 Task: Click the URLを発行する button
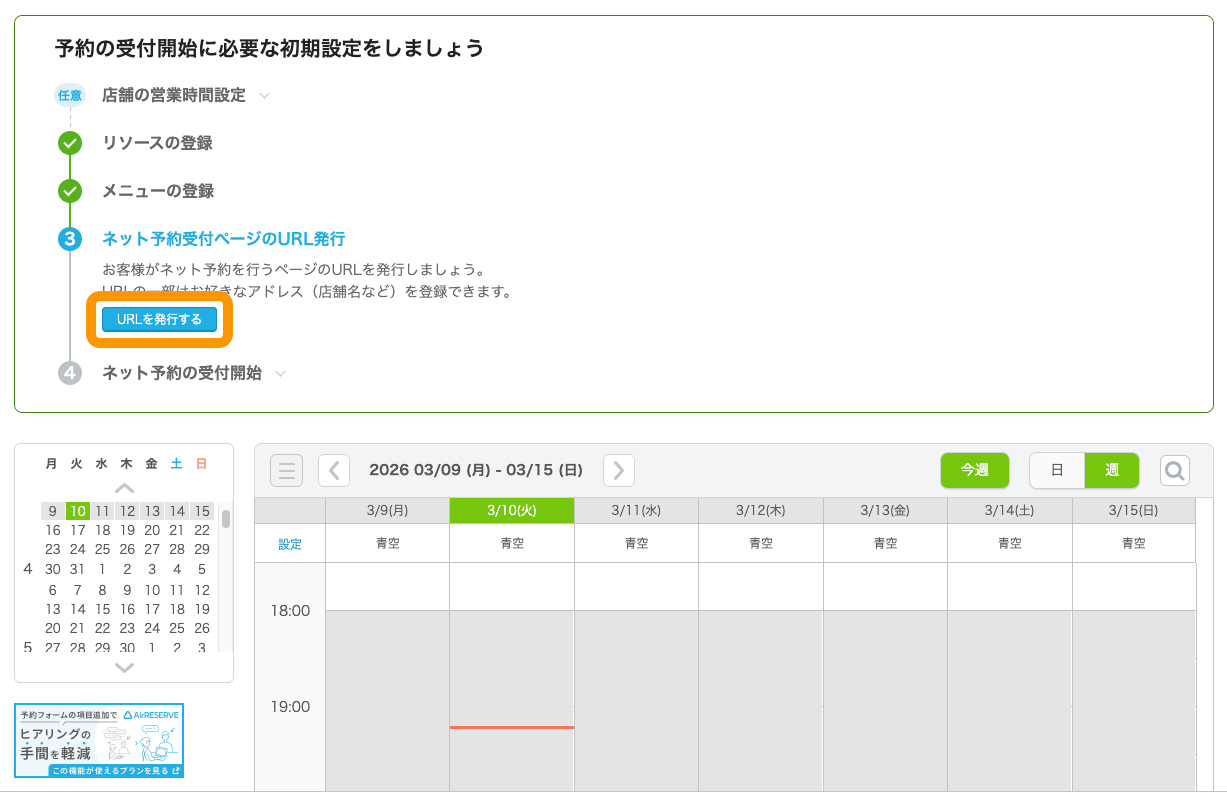coord(160,319)
